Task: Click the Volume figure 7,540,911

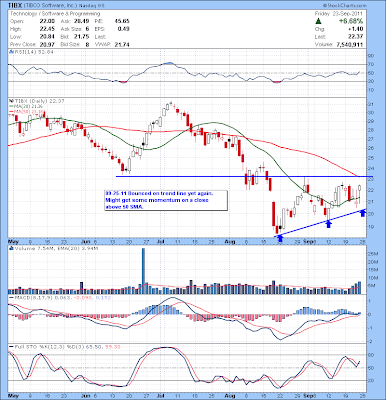Action: point(350,44)
